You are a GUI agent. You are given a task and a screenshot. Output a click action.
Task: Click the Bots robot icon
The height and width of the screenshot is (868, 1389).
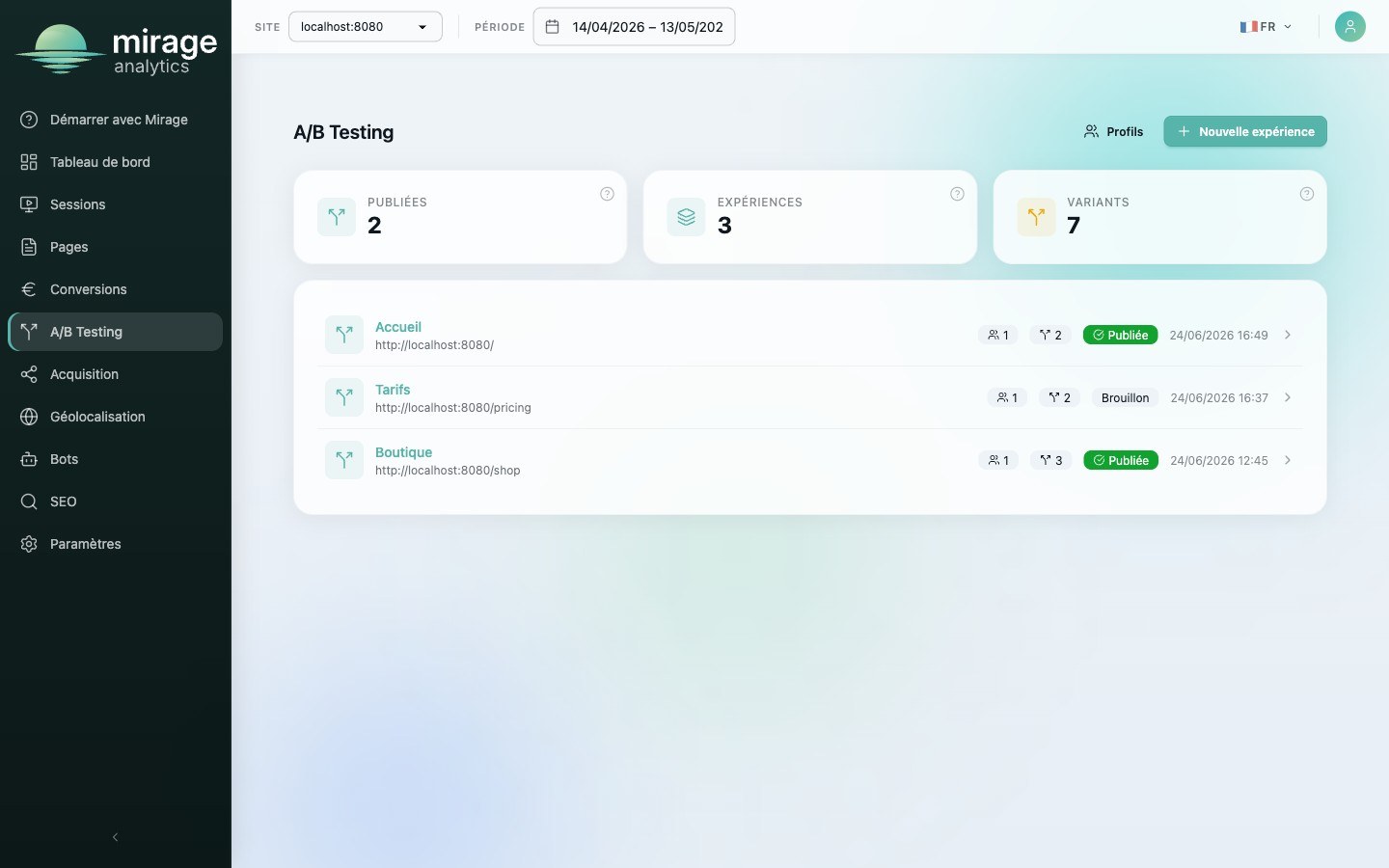click(x=29, y=459)
